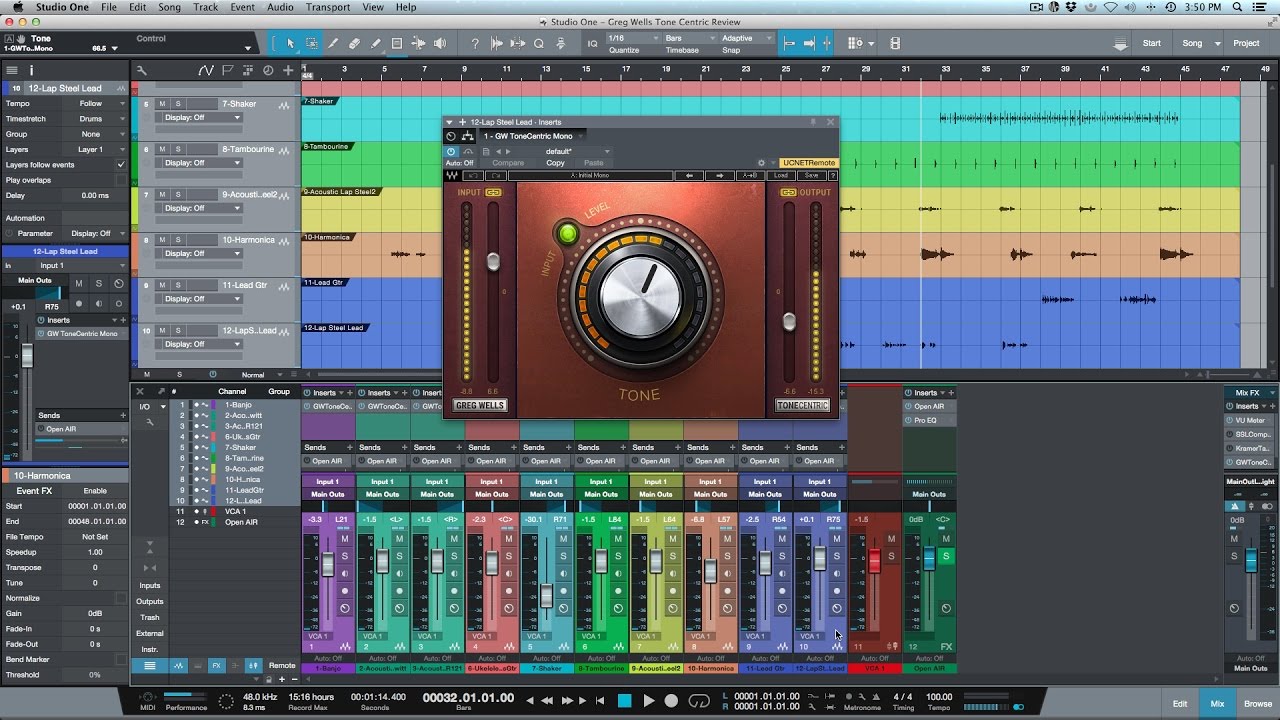Toggle the ToneCentric plugin power button
Viewport: 1280px width, 720px height.
click(x=451, y=151)
